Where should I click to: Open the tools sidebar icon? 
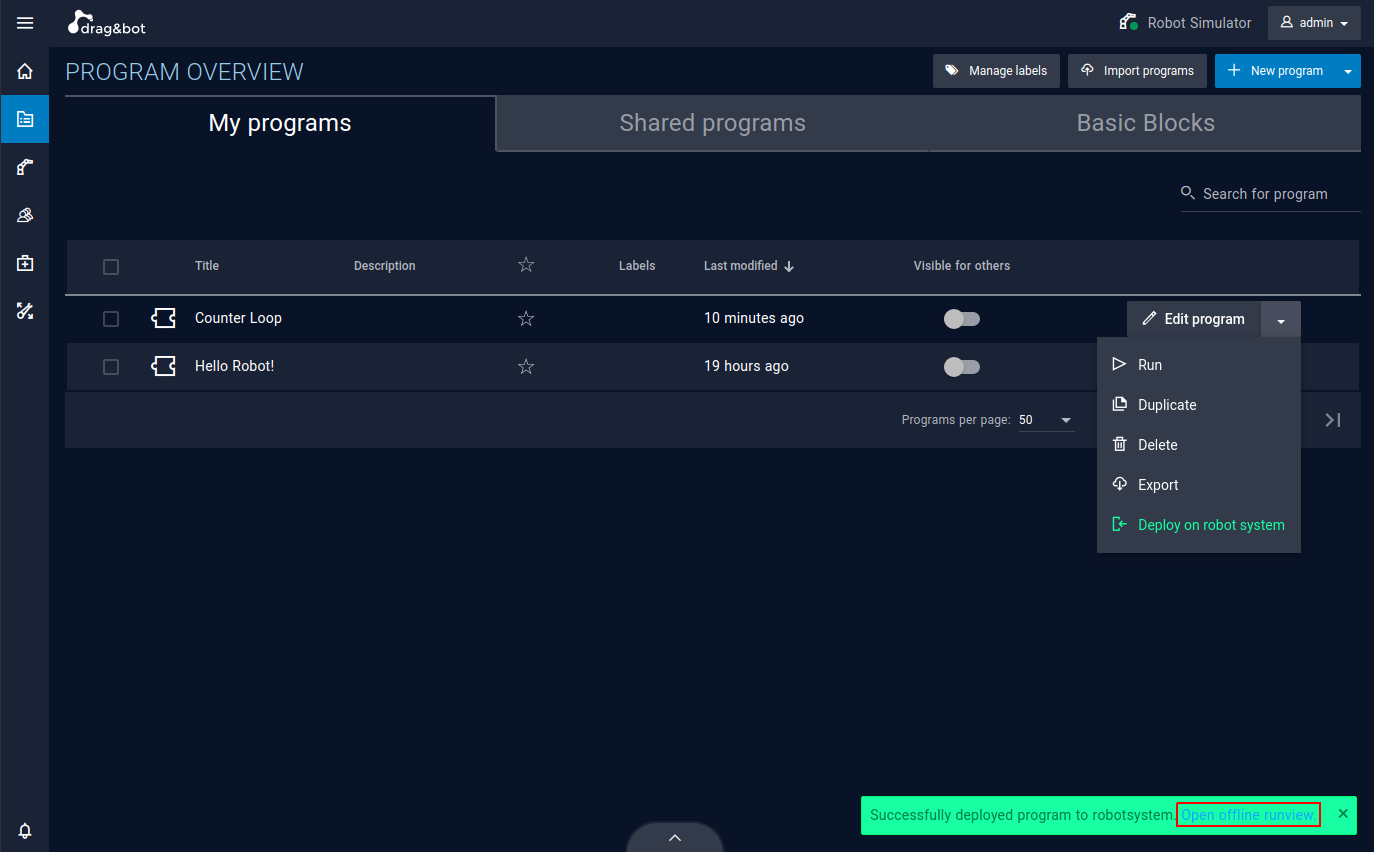25,311
